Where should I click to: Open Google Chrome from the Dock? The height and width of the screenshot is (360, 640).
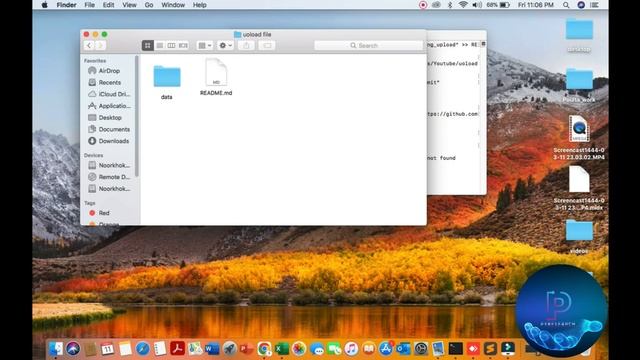coord(264,349)
